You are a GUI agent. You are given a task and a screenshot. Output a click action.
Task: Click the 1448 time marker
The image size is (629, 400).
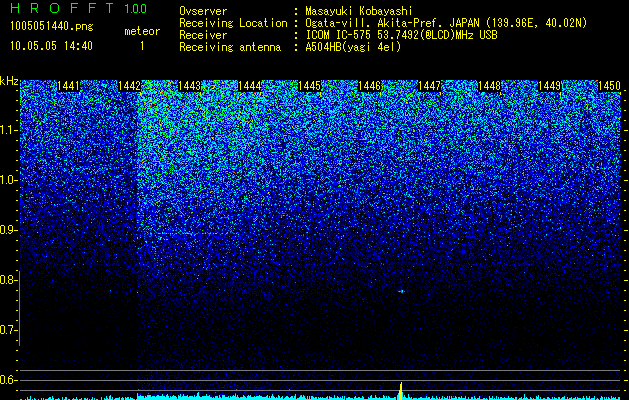point(489,86)
